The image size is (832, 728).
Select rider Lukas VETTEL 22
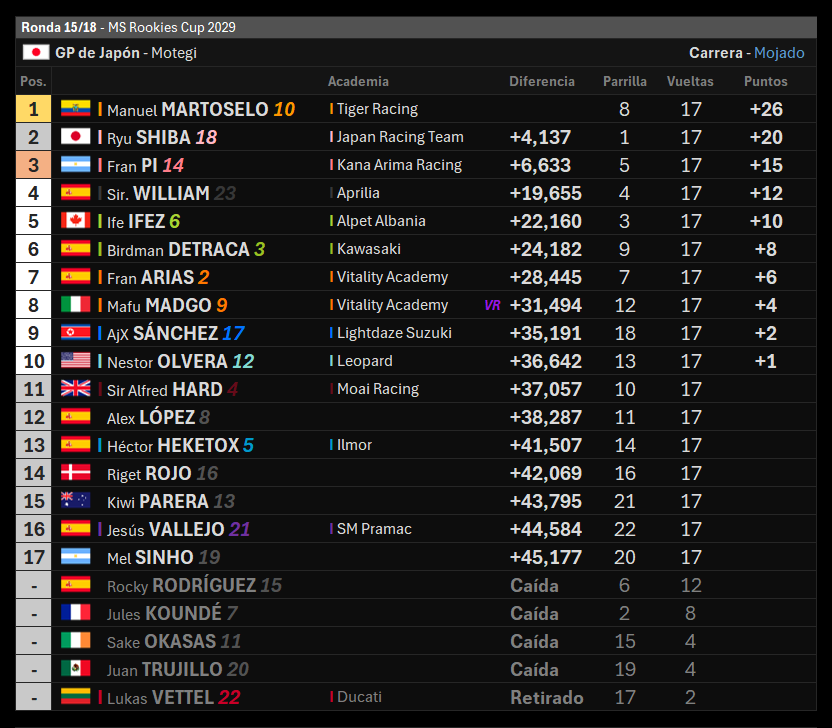[173, 697]
